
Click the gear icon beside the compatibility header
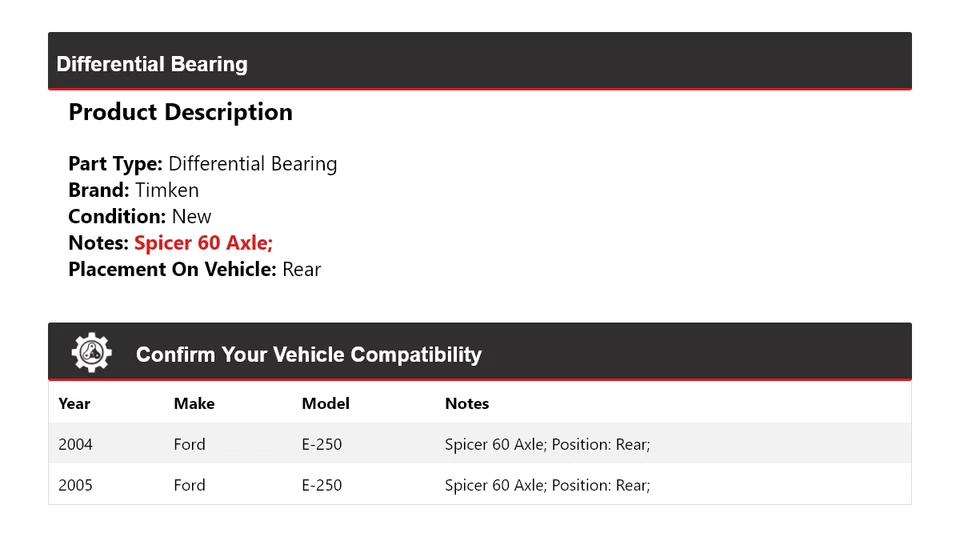click(91, 353)
